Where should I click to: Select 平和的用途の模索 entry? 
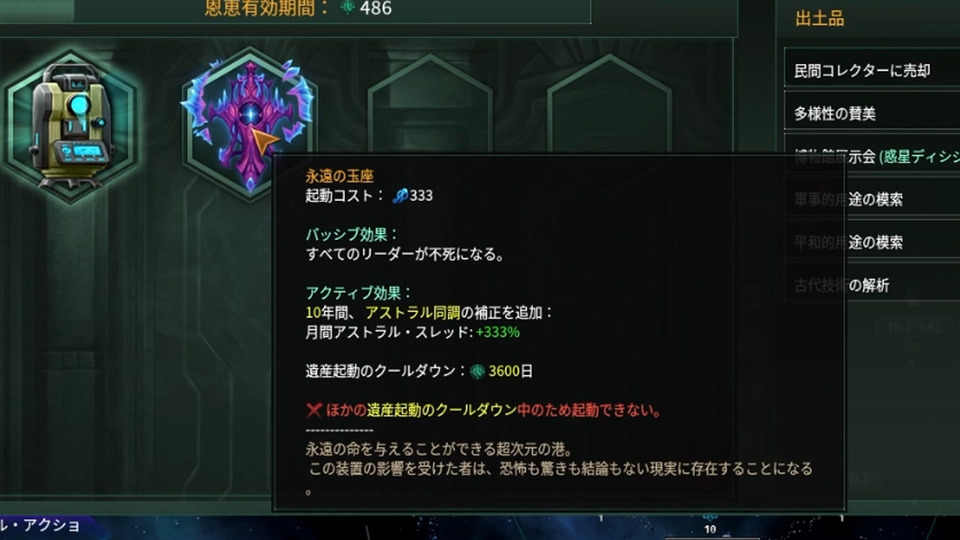872,242
